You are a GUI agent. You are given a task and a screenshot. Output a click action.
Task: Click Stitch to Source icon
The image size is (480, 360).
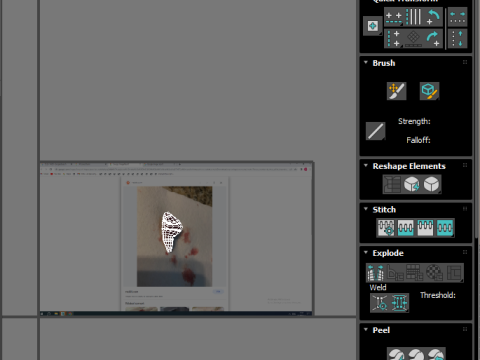425,228
